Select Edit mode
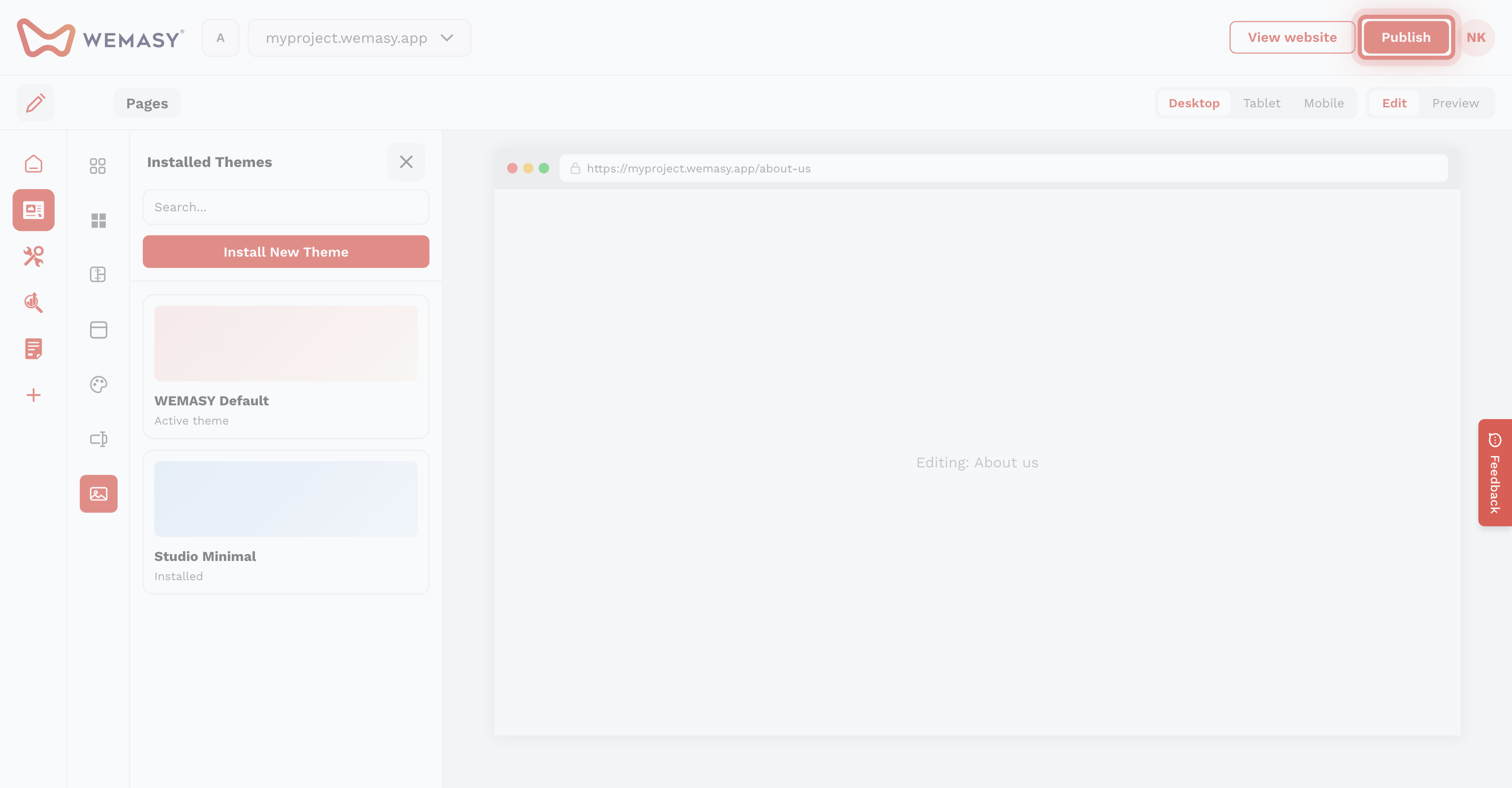The image size is (1512, 788). [x=1394, y=103]
